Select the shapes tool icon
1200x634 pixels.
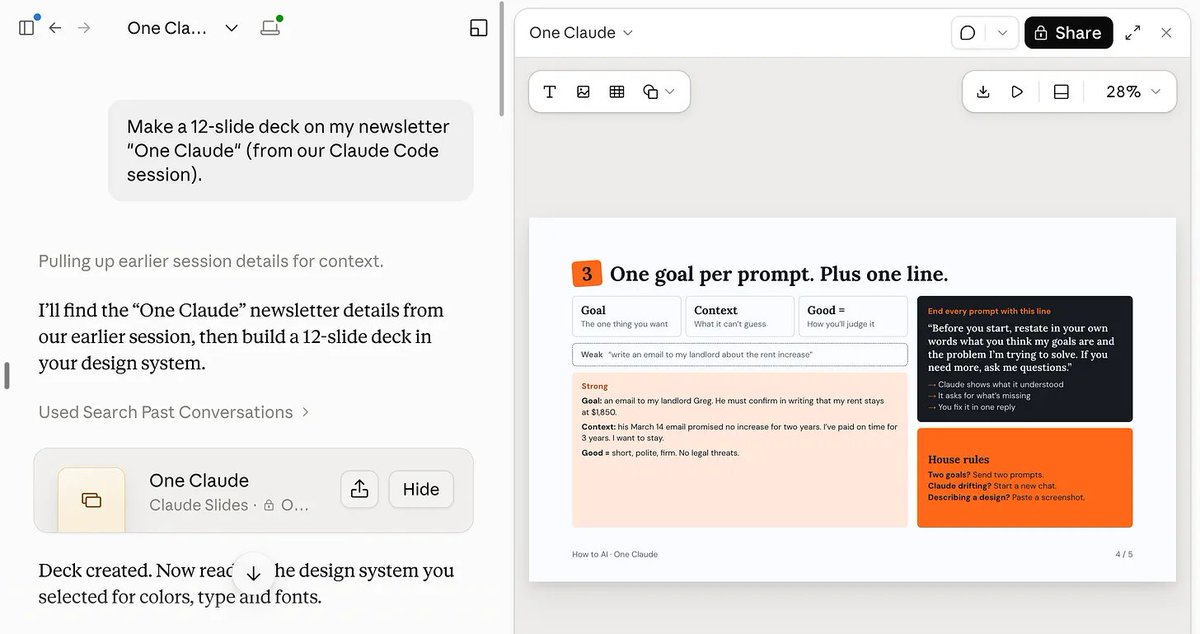point(650,92)
